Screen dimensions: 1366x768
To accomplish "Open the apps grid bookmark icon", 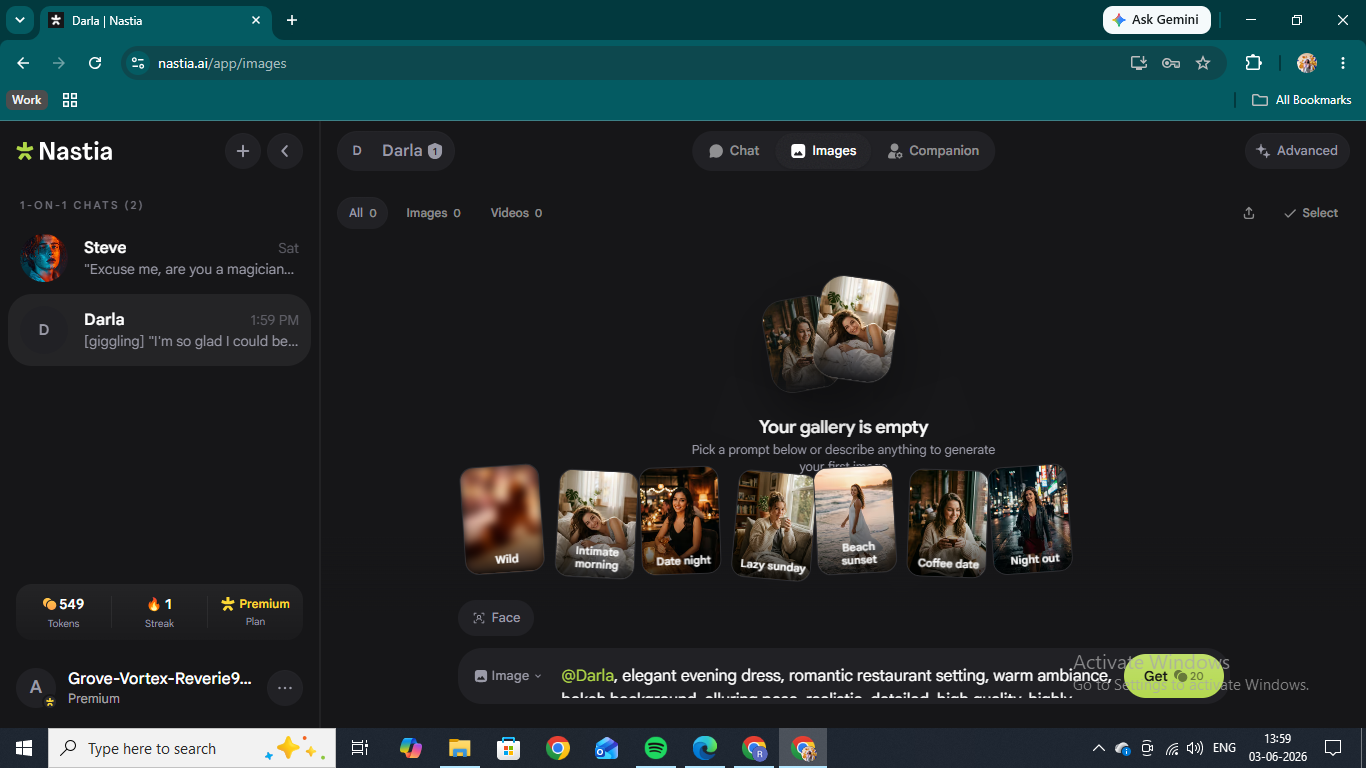I will pos(70,100).
